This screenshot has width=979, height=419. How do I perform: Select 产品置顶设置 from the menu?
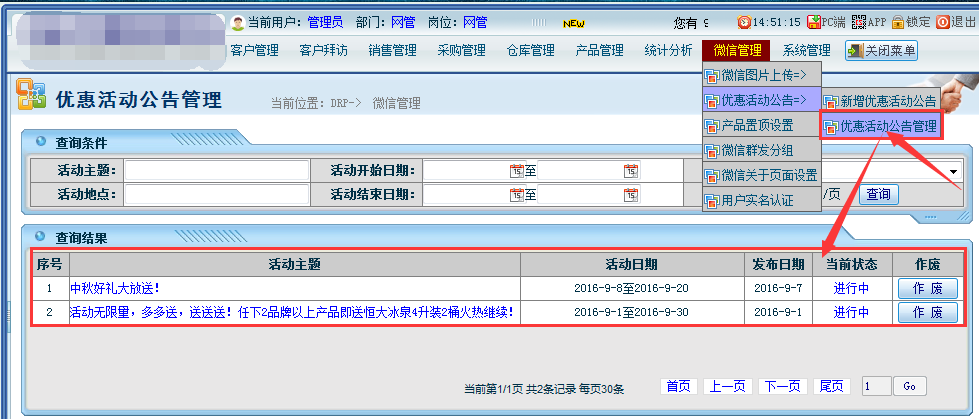[x=762, y=125]
